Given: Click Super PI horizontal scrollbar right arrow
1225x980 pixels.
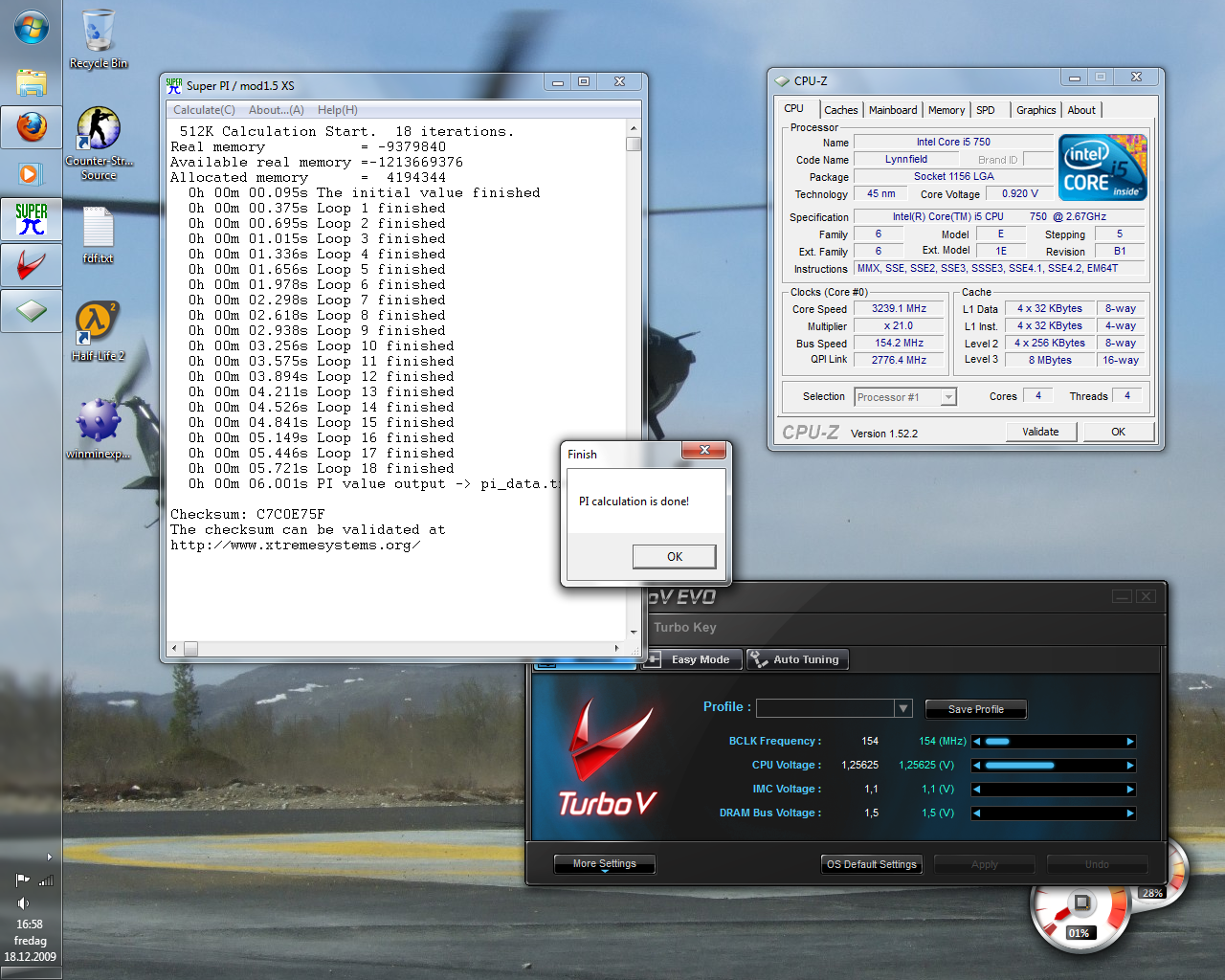Looking at the screenshot, I should tap(617, 648).
